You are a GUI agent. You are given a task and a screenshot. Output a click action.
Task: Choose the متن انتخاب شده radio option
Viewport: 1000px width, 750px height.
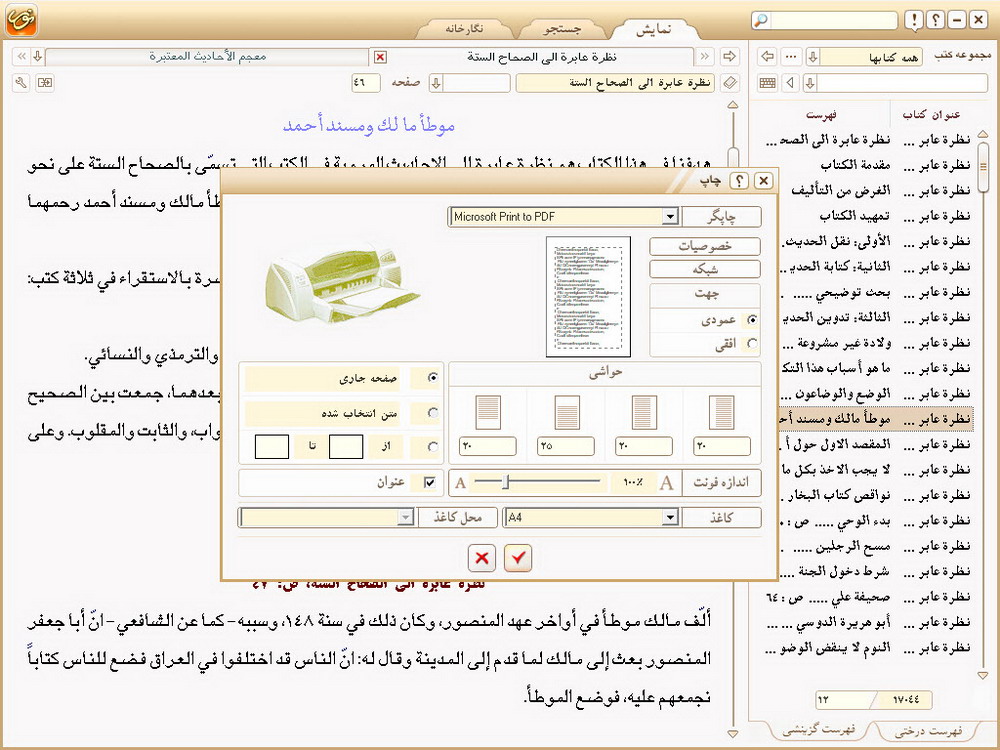pos(432,412)
